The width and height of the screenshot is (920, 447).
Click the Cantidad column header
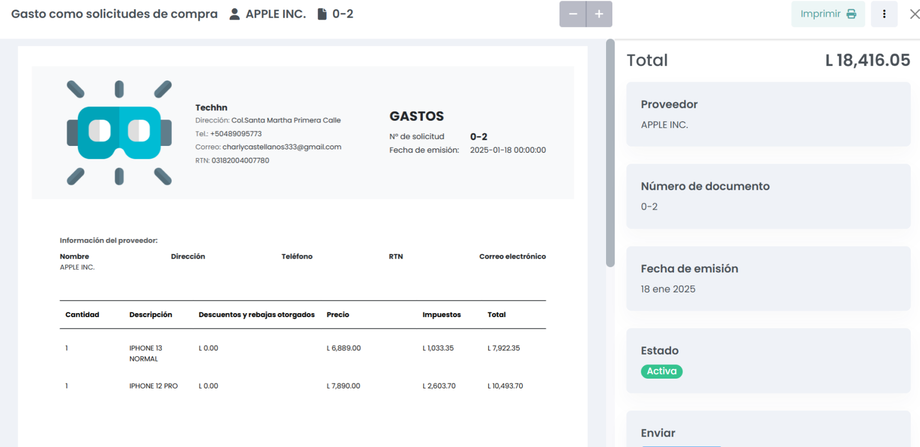[x=82, y=314]
